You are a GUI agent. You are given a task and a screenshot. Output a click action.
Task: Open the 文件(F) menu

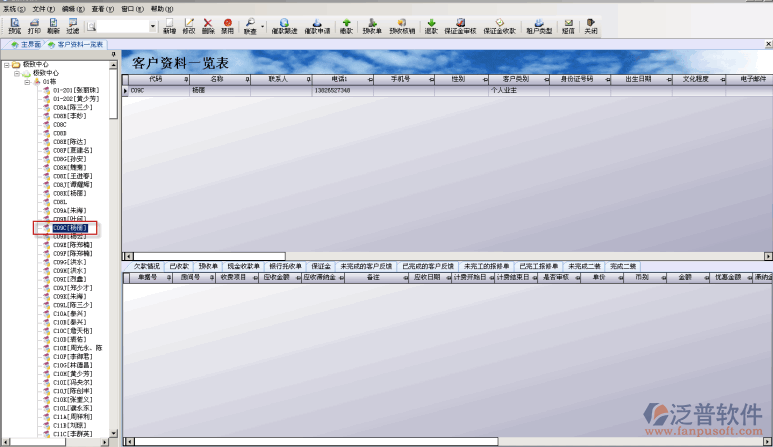coord(43,9)
